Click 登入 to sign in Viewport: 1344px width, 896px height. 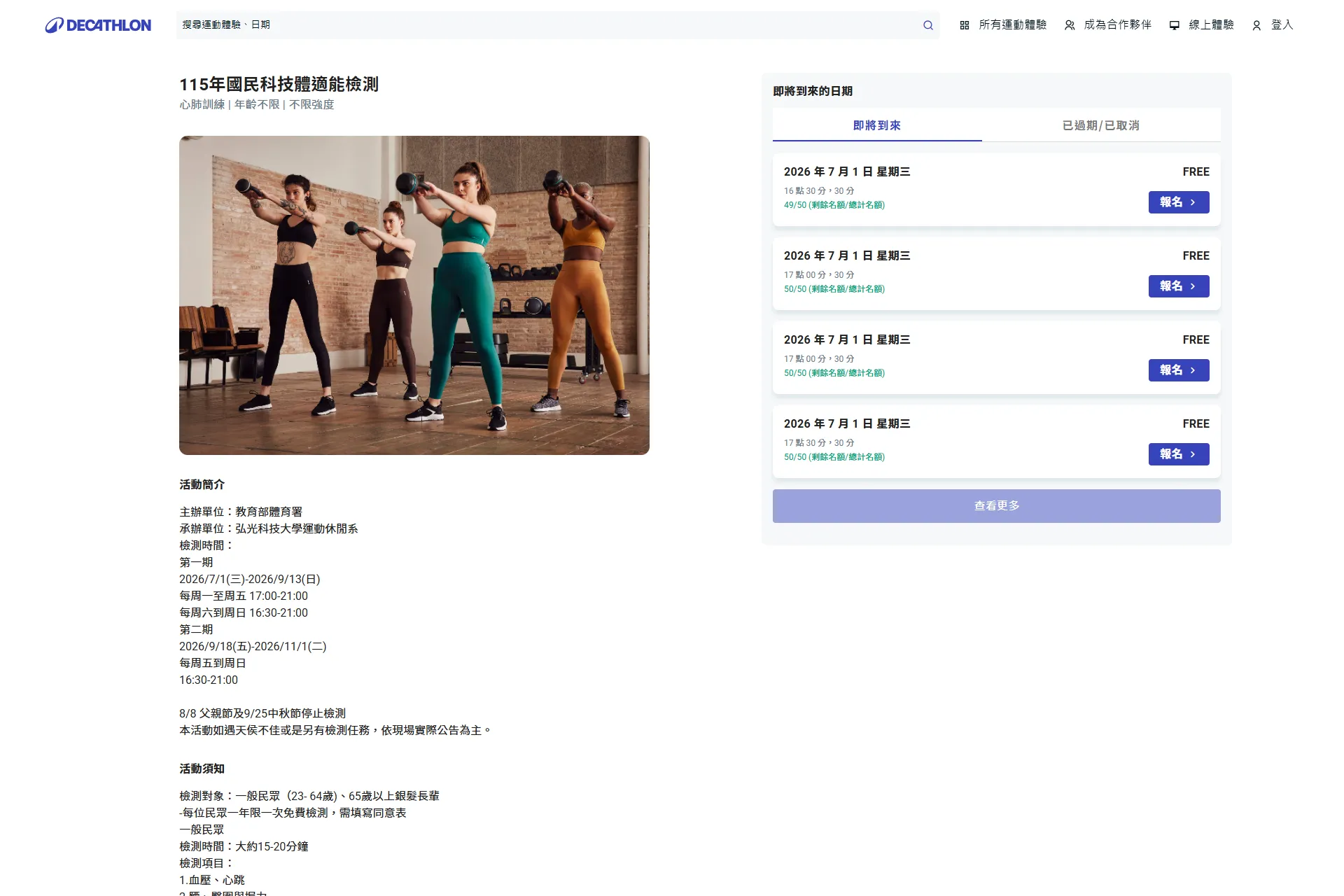coord(1273,25)
